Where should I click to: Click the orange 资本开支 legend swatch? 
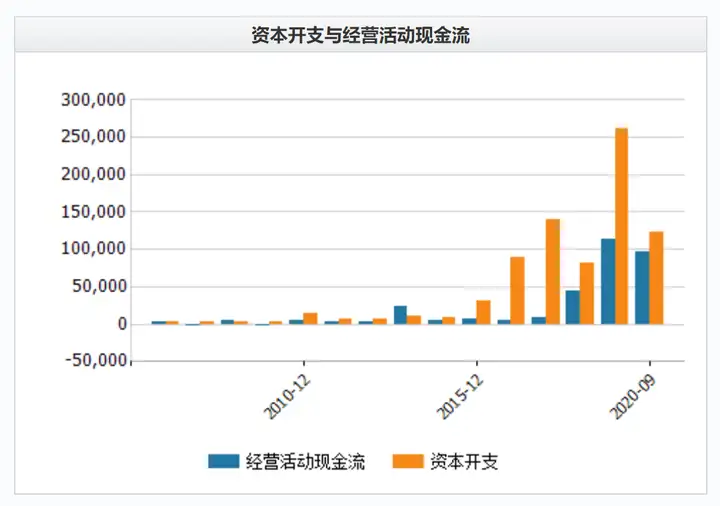(408, 461)
